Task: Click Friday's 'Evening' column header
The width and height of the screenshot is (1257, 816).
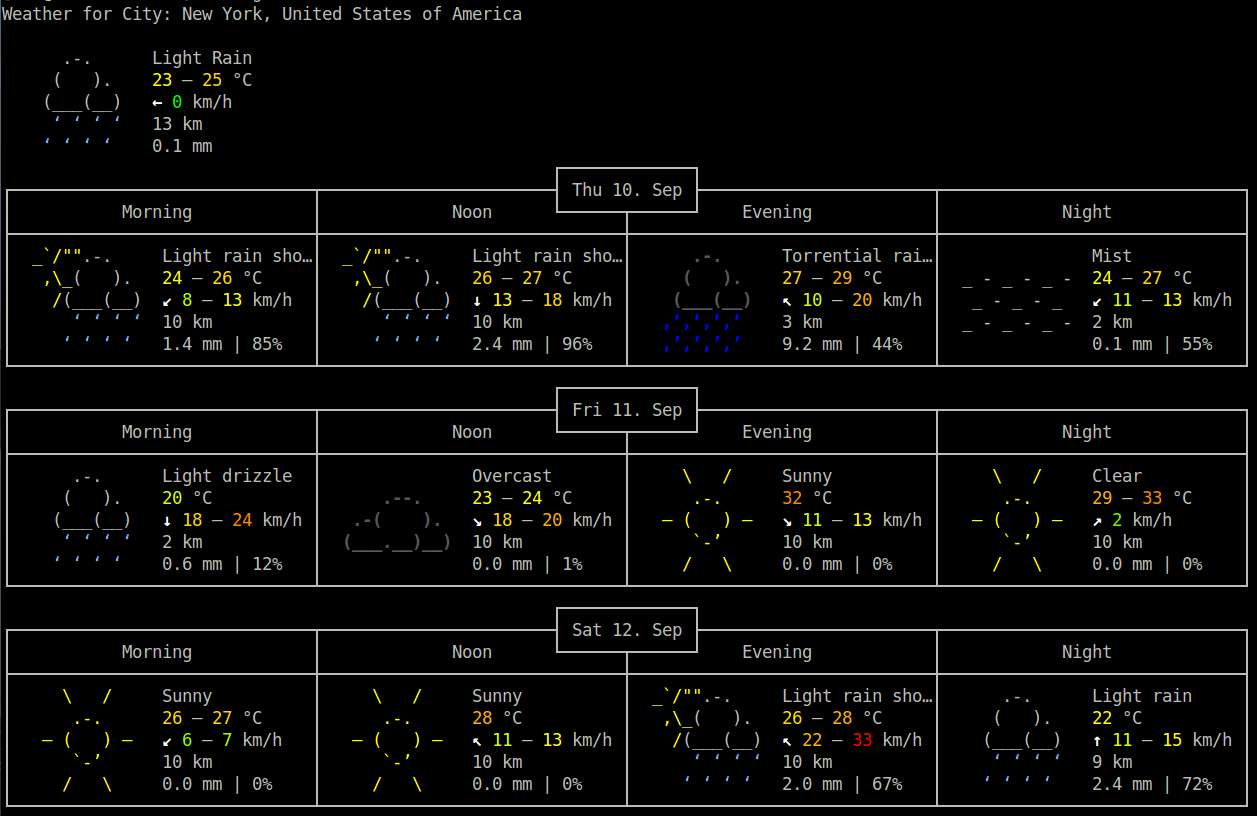Action: click(x=777, y=432)
